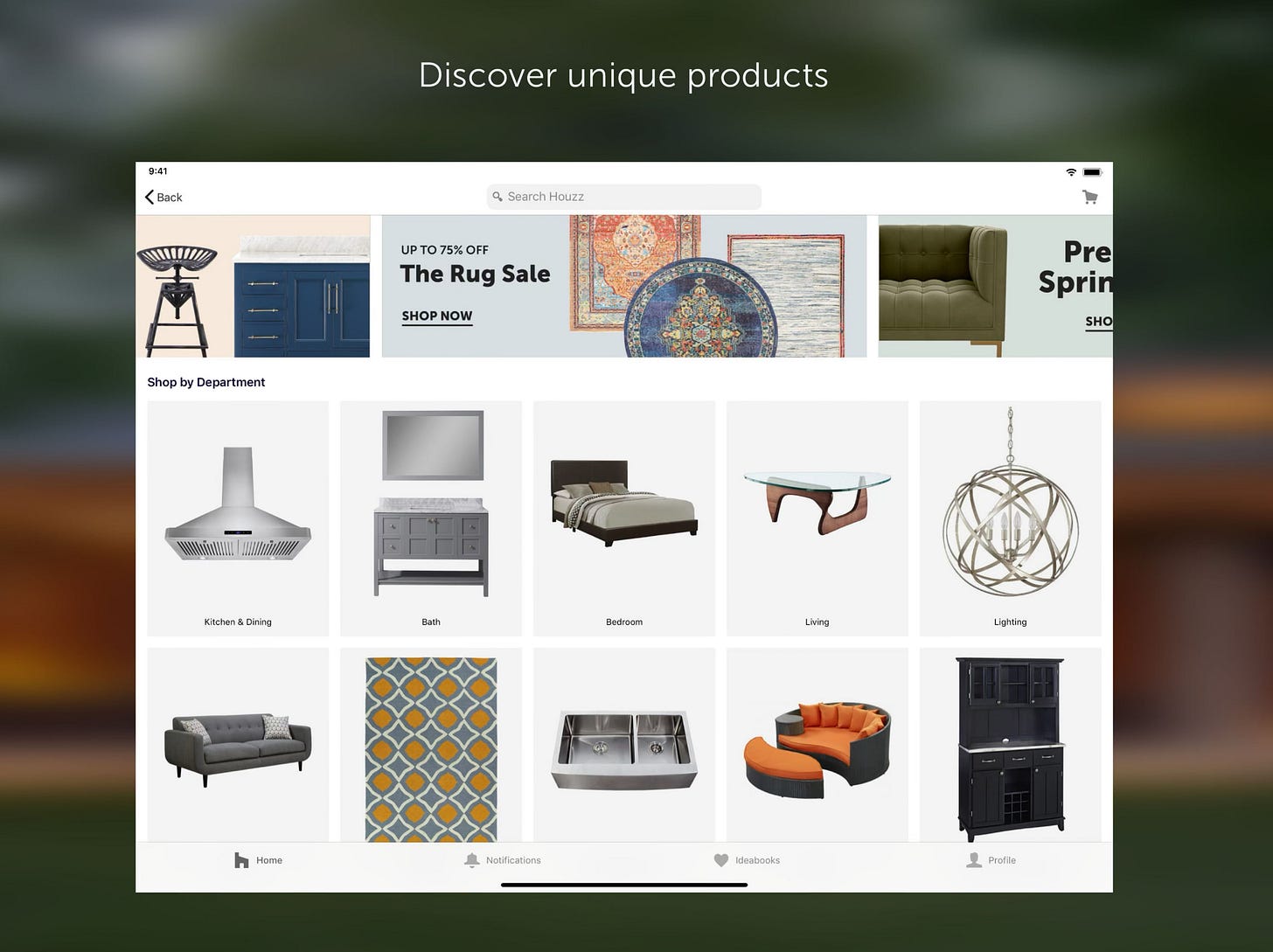Select the orange outdoor daybed tile
Viewport: 1273px width, 952px height.
pyautogui.click(x=817, y=745)
